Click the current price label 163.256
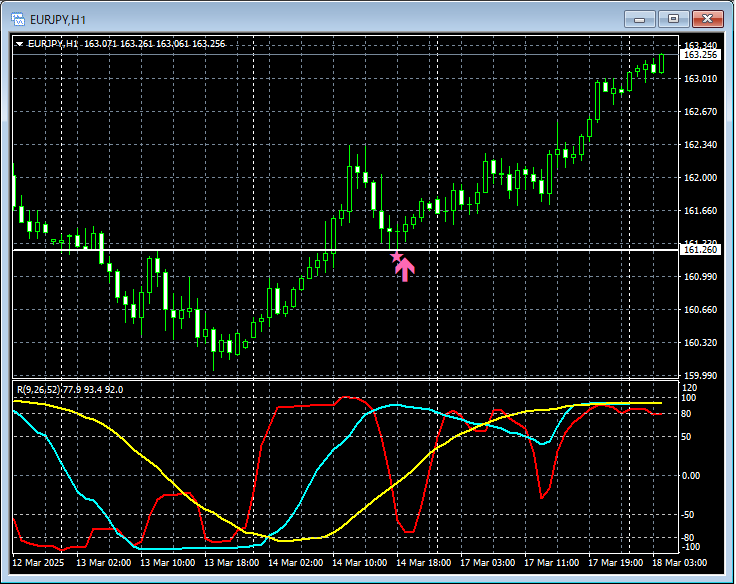 coord(700,55)
